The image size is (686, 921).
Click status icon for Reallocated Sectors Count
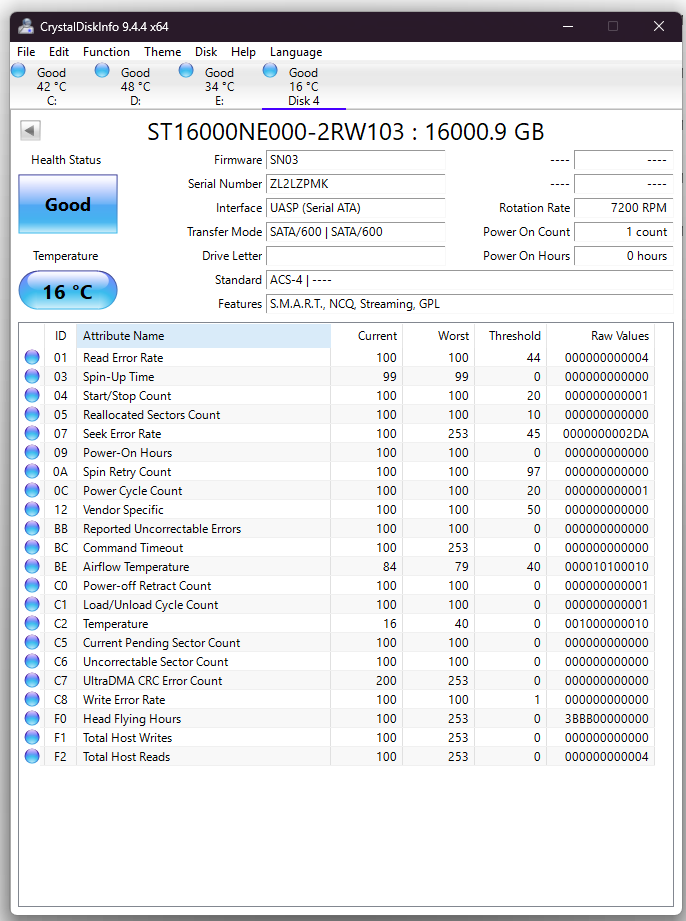click(32, 414)
